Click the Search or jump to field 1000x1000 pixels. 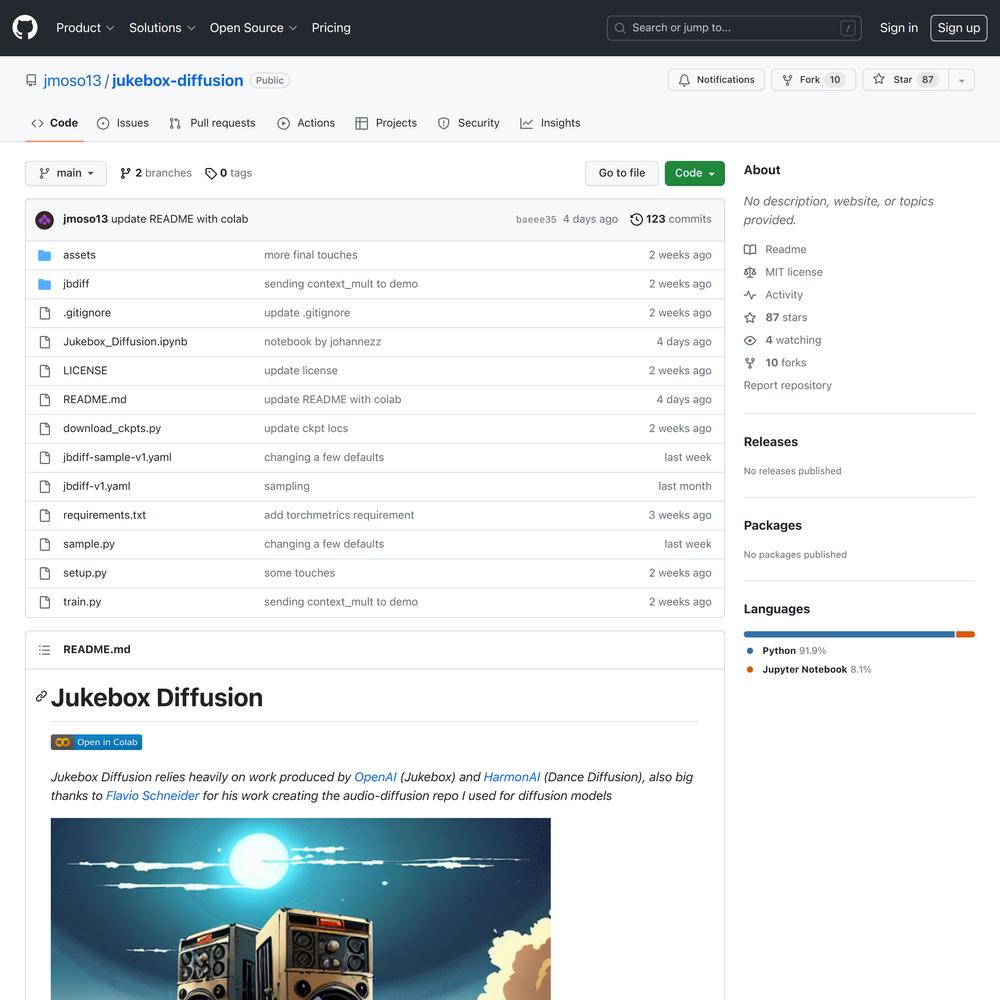[x=734, y=28]
